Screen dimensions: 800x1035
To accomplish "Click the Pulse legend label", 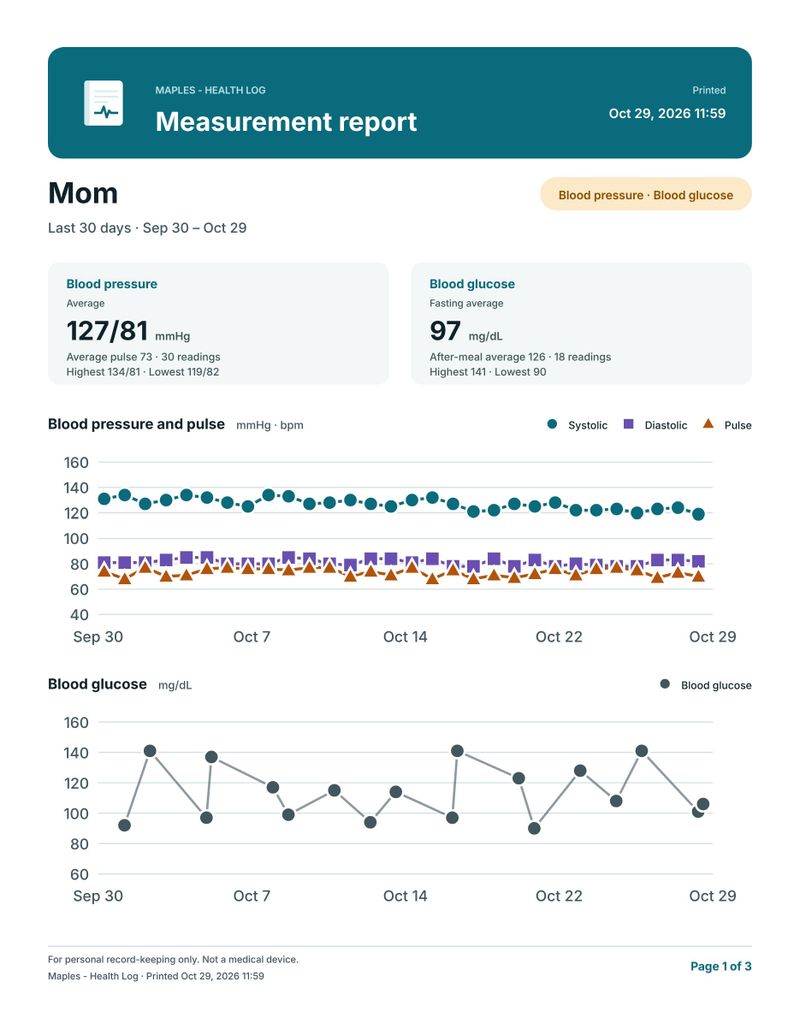I will click(x=738, y=425).
